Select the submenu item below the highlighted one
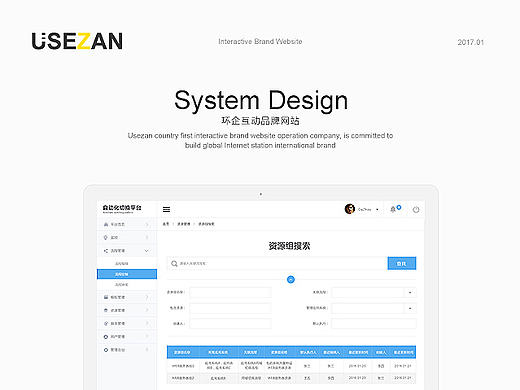Screen dimensions: 520x390 click(122, 285)
